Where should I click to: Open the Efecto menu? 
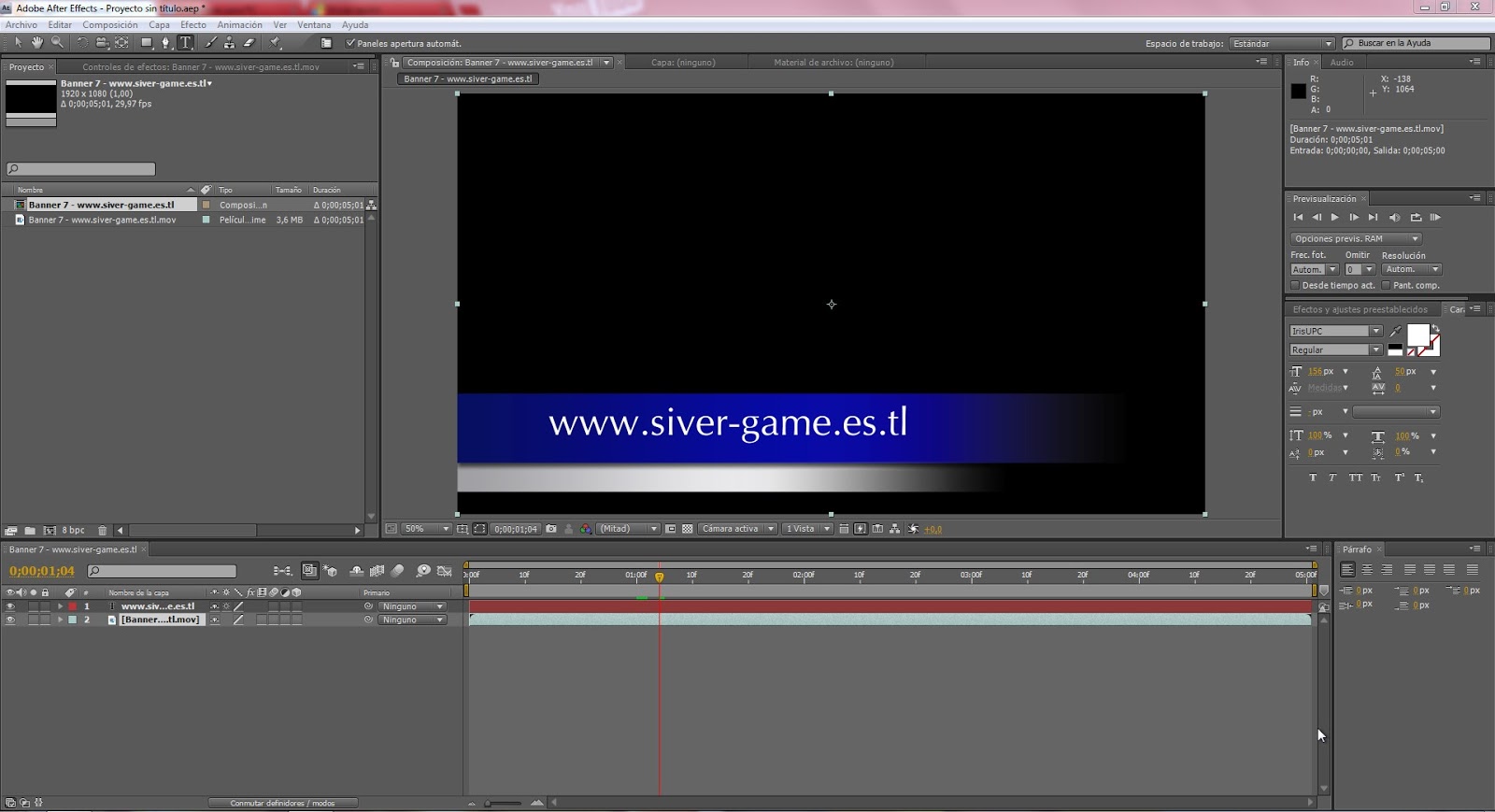[x=193, y=25]
